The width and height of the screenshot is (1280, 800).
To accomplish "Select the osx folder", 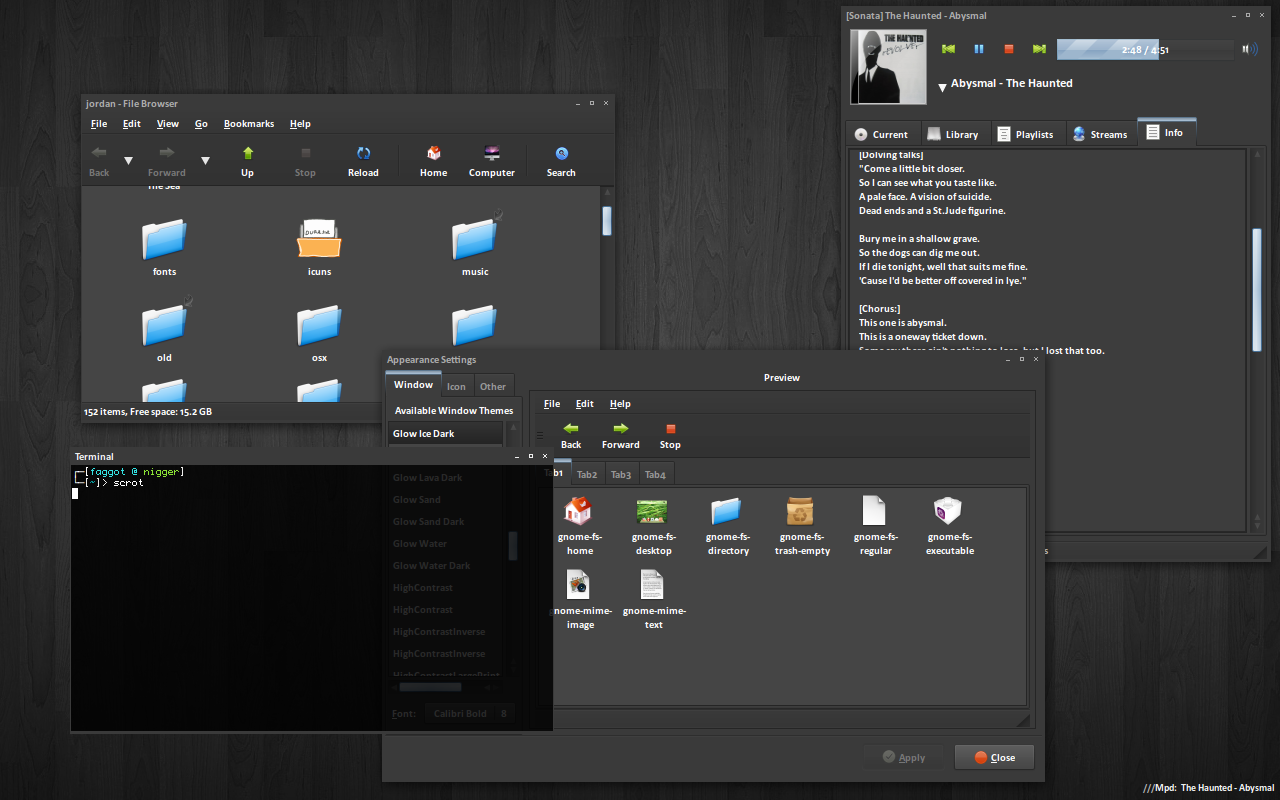I will click(x=320, y=333).
